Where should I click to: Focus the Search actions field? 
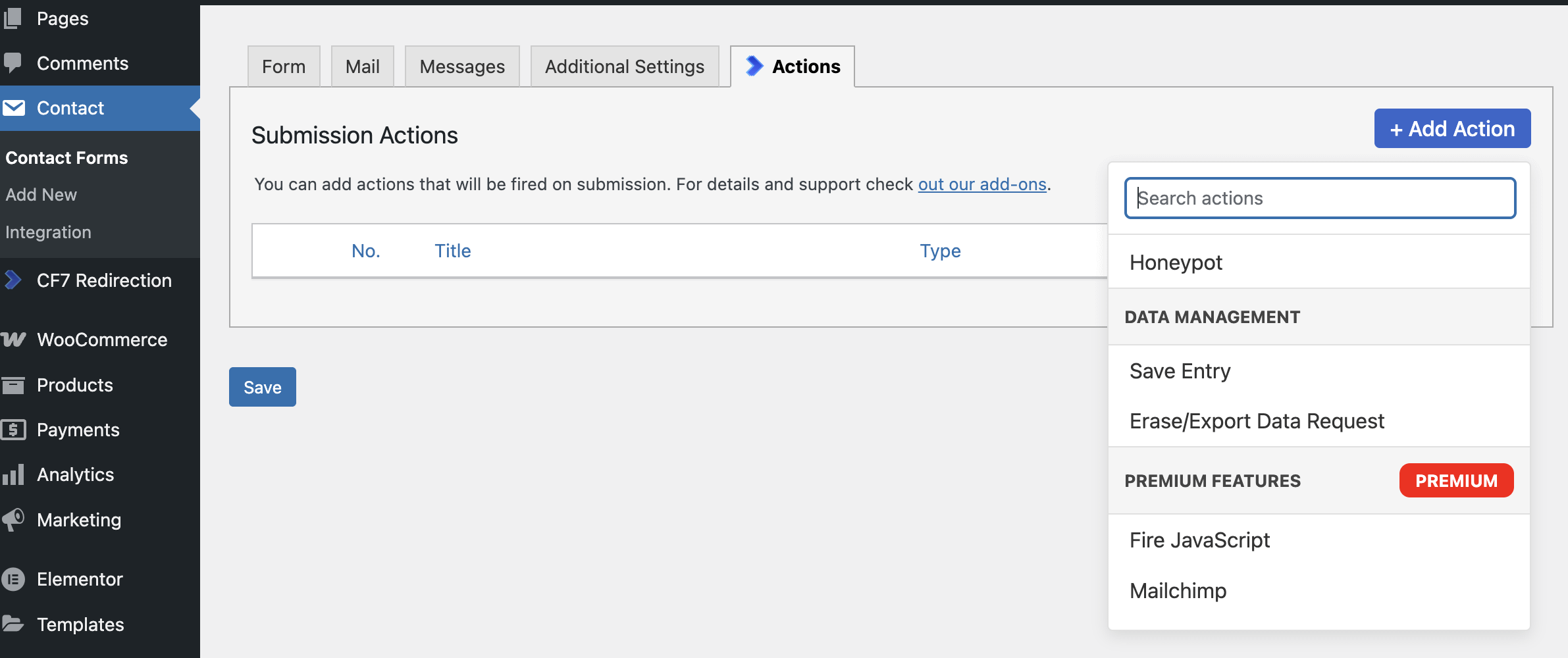pos(1320,198)
